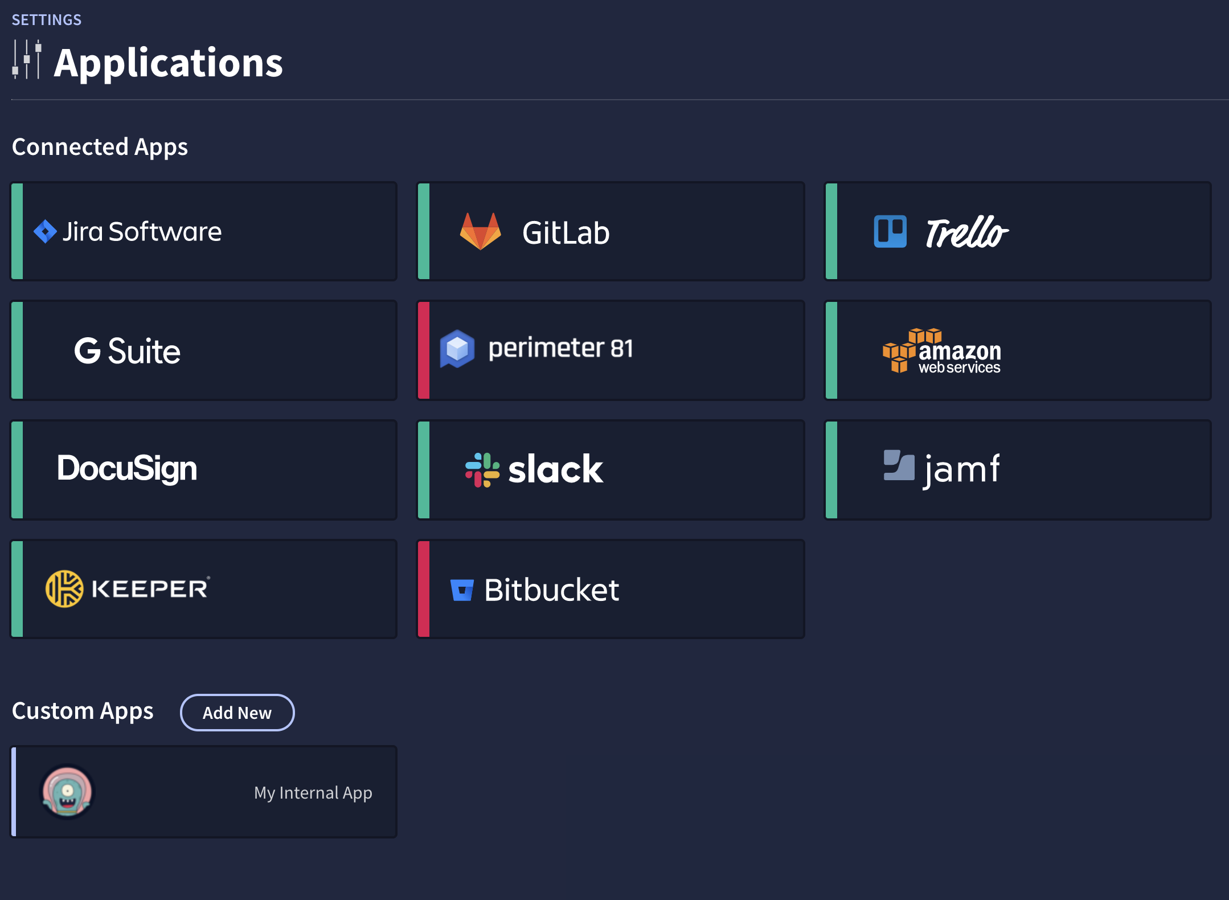Open the Trello application
Image resolution: width=1229 pixels, height=900 pixels.
[x=1018, y=231]
